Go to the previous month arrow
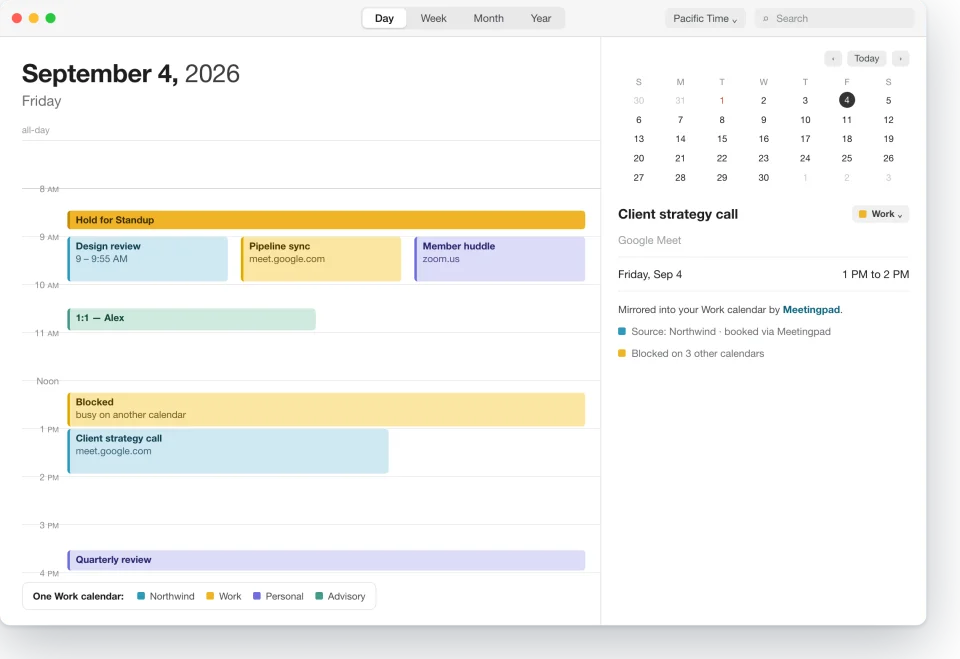 pyautogui.click(x=833, y=59)
